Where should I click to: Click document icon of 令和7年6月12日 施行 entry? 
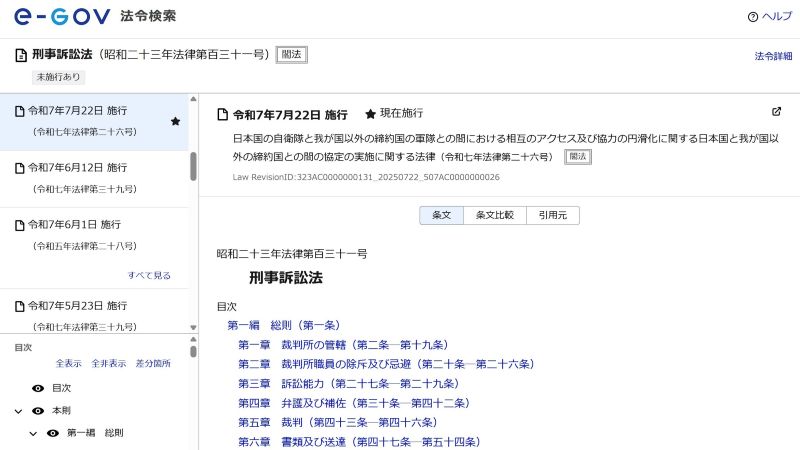pos(19,167)
